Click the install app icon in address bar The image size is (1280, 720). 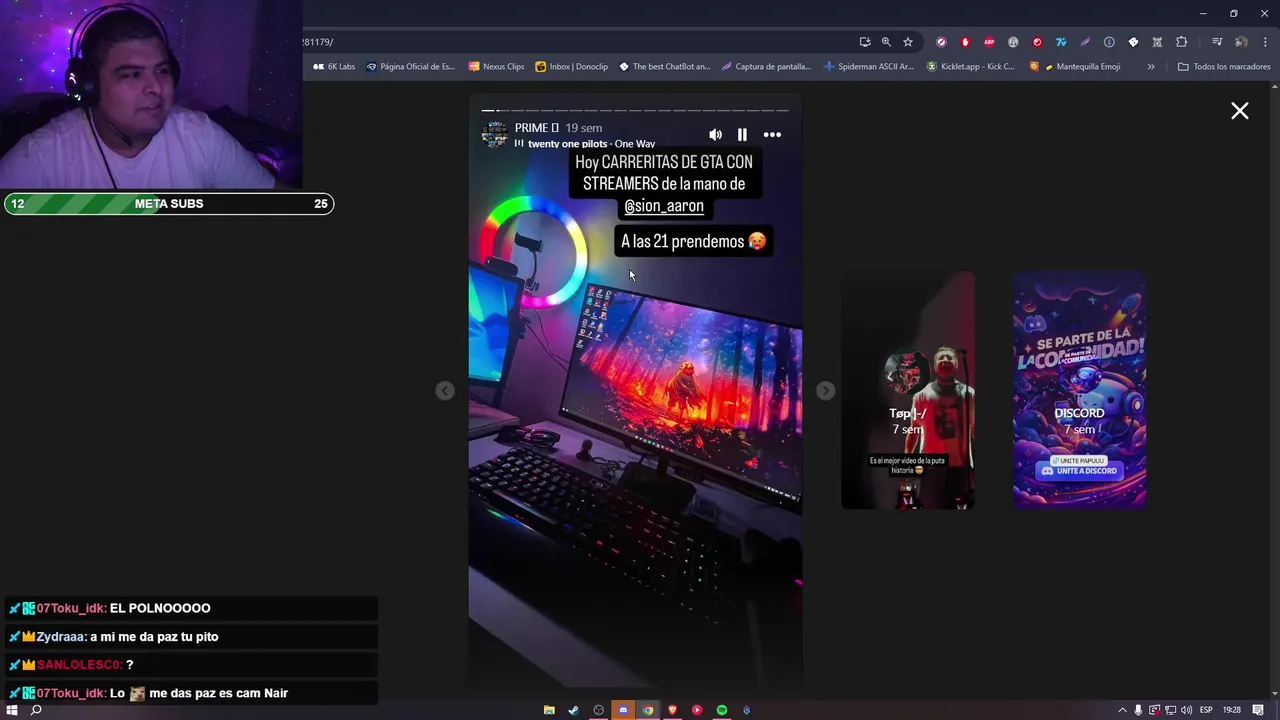(865, 42)
